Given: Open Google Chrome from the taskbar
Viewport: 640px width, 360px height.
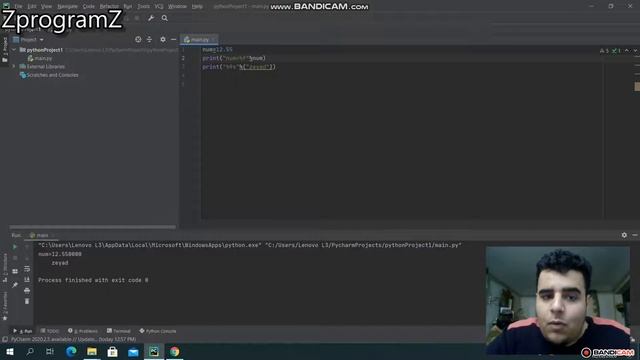Looking at the screenshot, I should [x=175, y=351].
